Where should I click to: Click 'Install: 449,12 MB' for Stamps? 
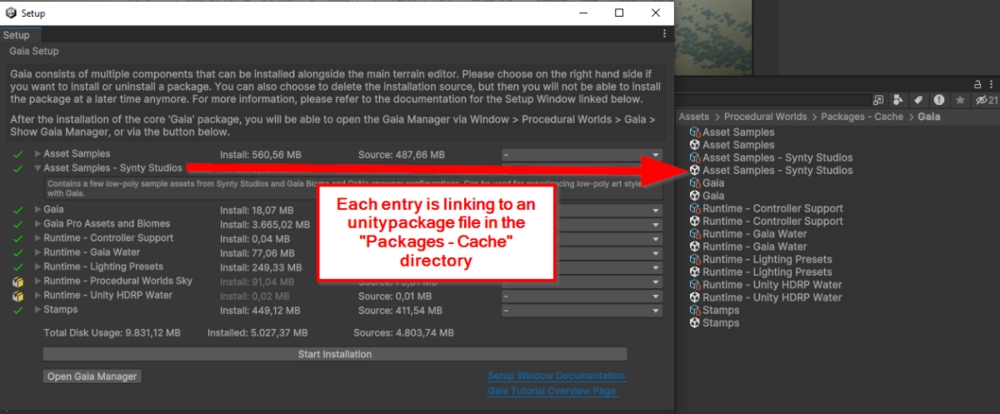coord(261,311)
